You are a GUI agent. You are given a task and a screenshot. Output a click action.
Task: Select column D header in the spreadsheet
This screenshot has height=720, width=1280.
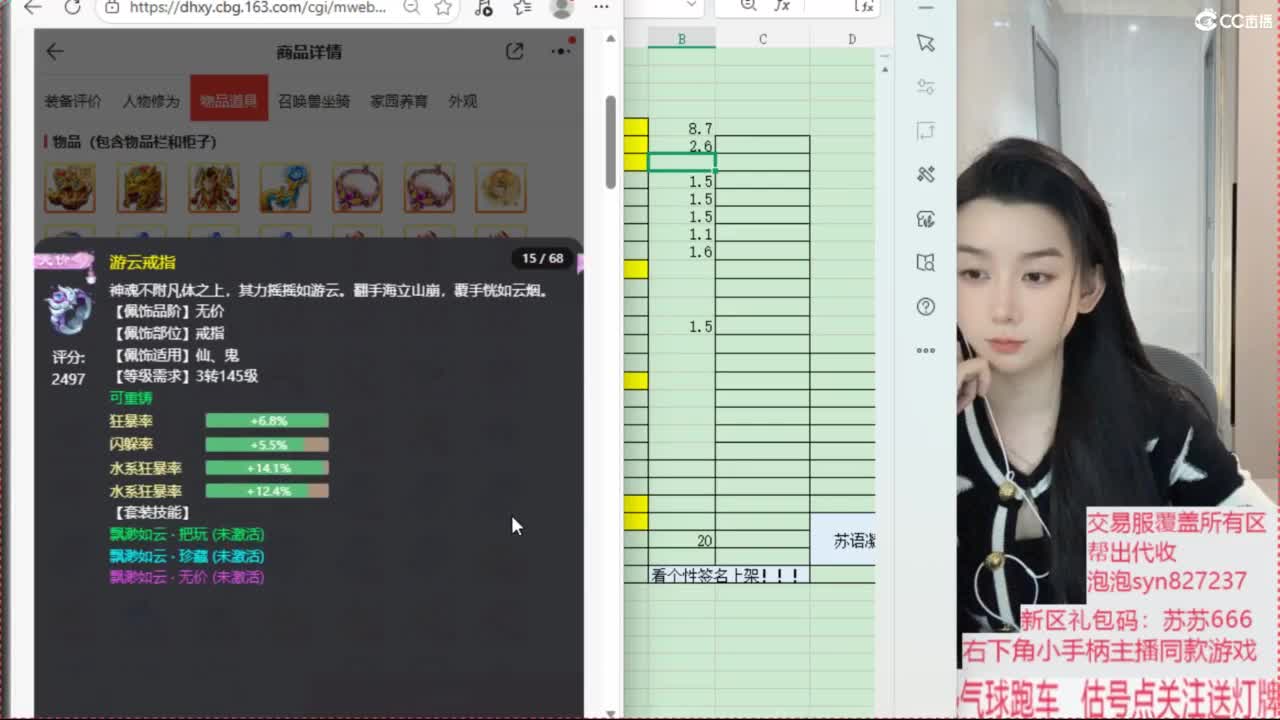tap(851, 39)
